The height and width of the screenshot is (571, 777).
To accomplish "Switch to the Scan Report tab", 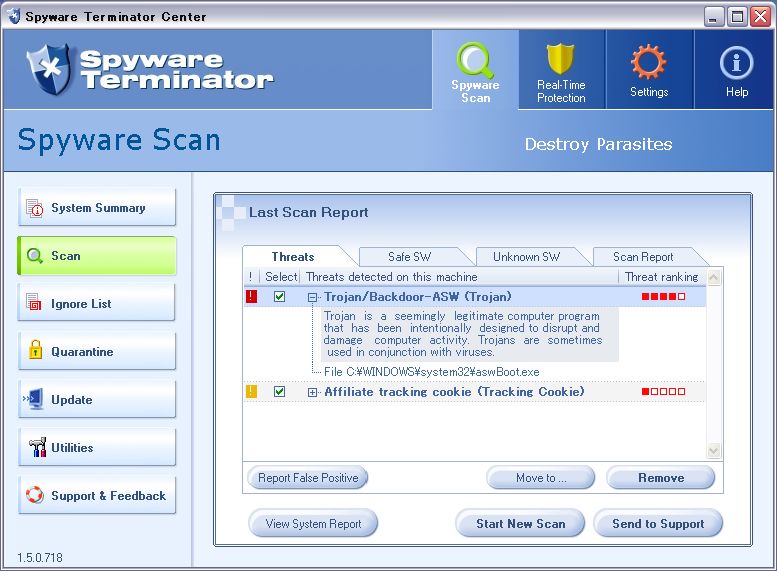I will click(x=643, y=257).
